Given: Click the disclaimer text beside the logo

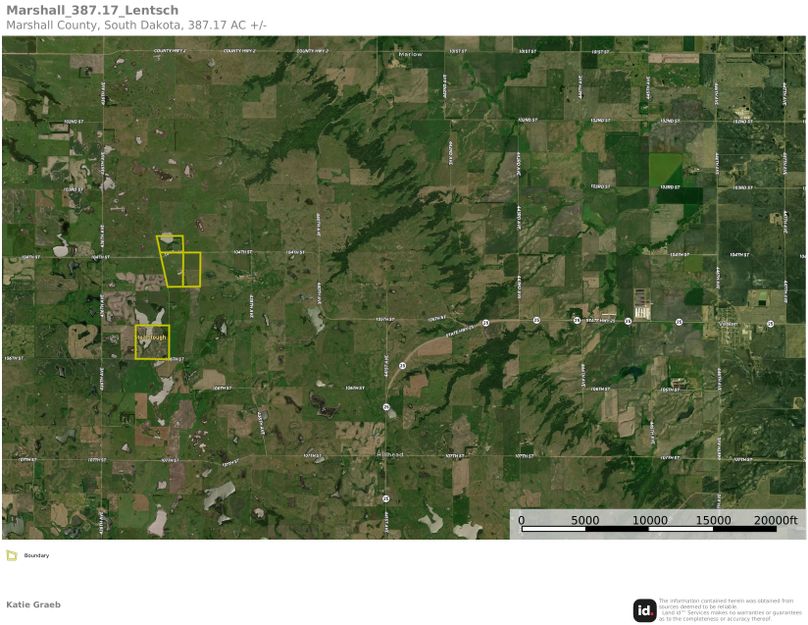Looking at the screenshot, I should (730, 610).
